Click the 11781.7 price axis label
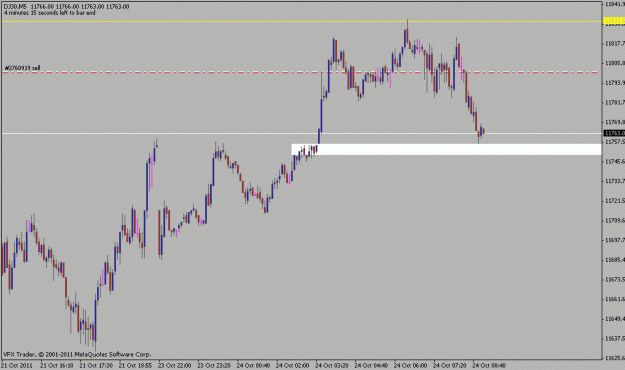 click(x=615, y=102)
